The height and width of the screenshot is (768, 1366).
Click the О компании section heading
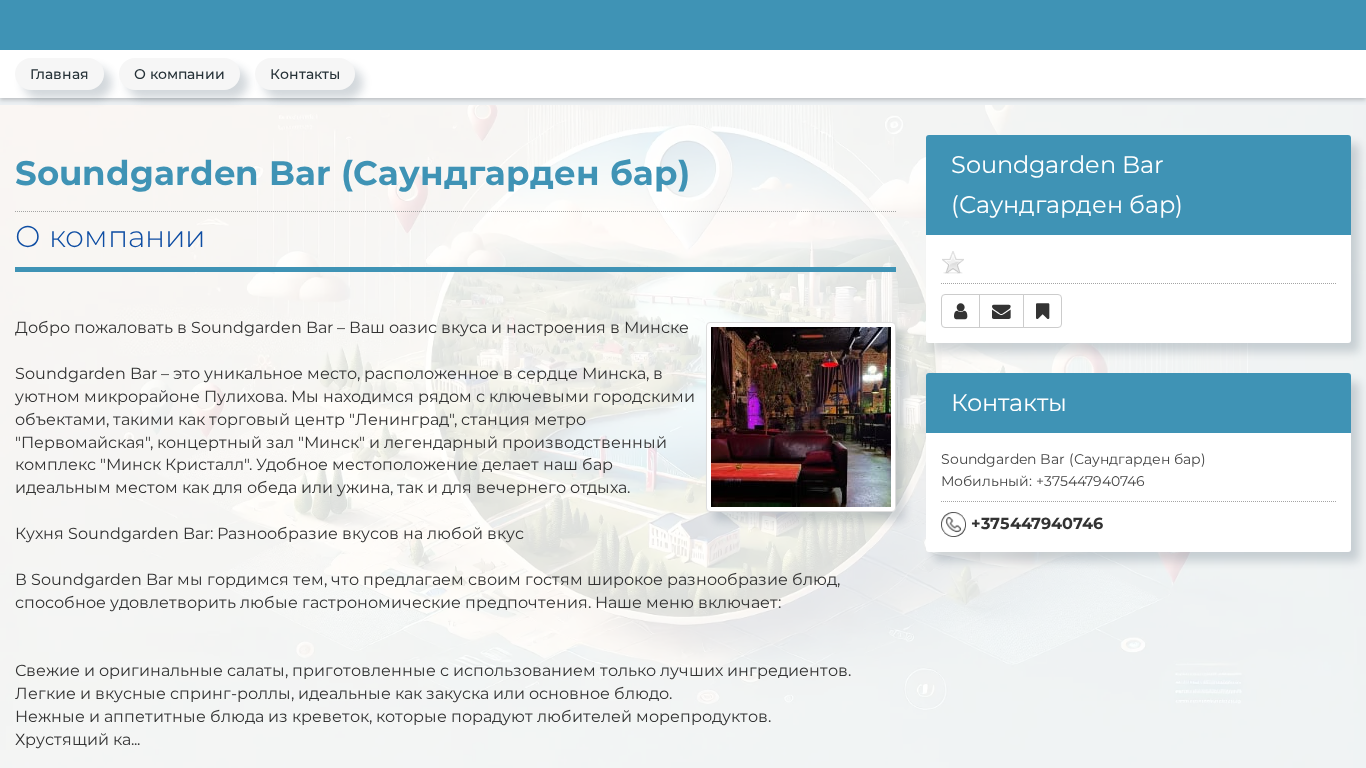[110, 237]
